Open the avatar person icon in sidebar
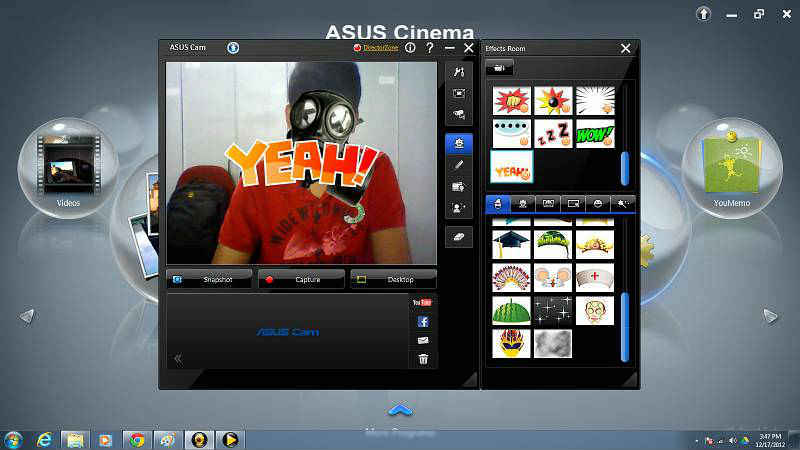 click(459, 208)
